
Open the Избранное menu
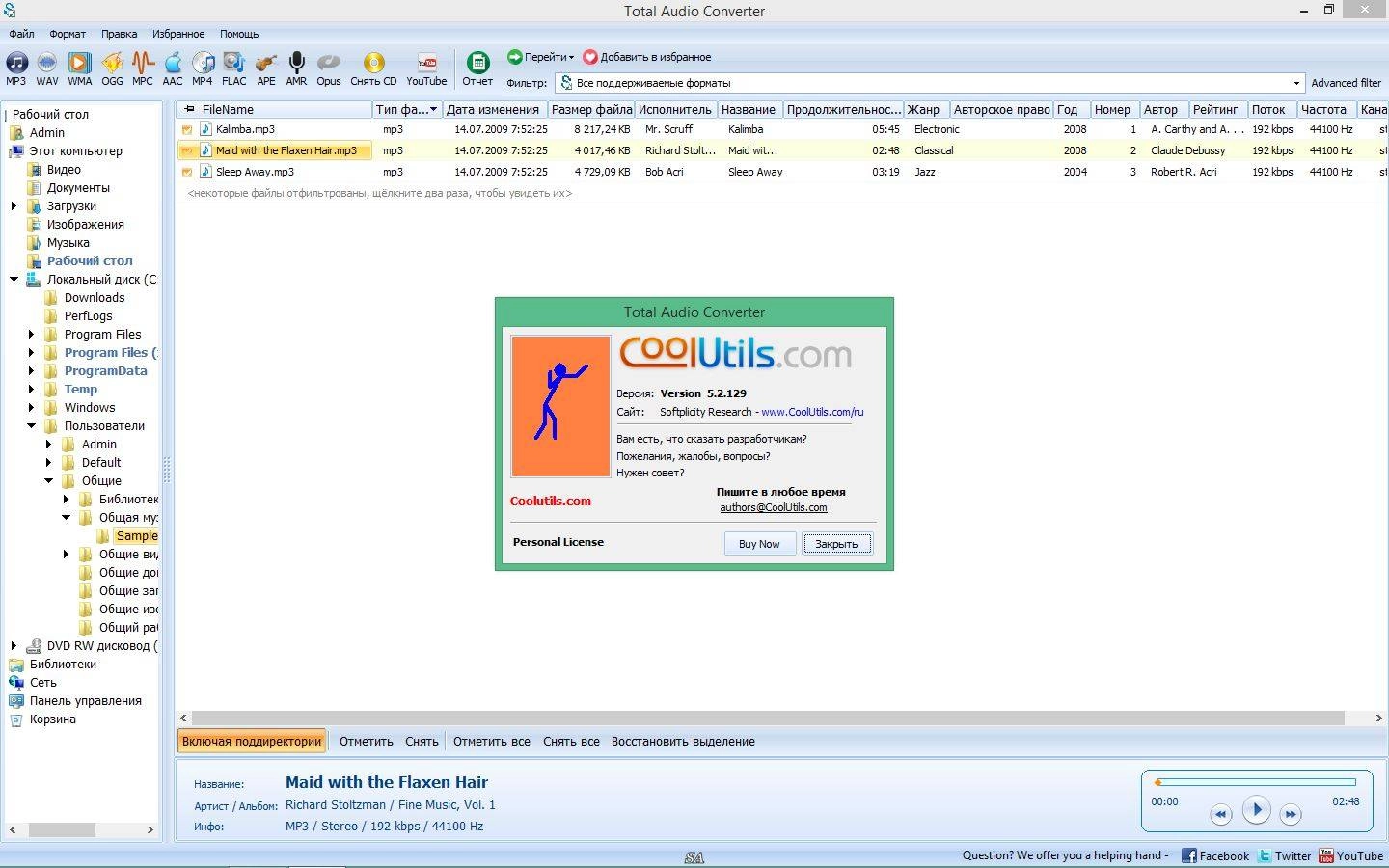pyautogui.click(x=178, y=34)
